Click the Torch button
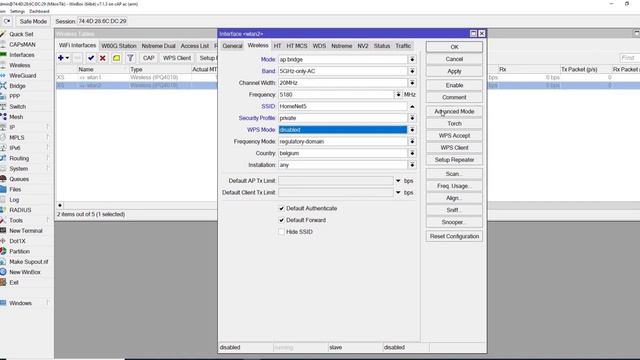This screenshot has width=640, height=360. [454, 124]
